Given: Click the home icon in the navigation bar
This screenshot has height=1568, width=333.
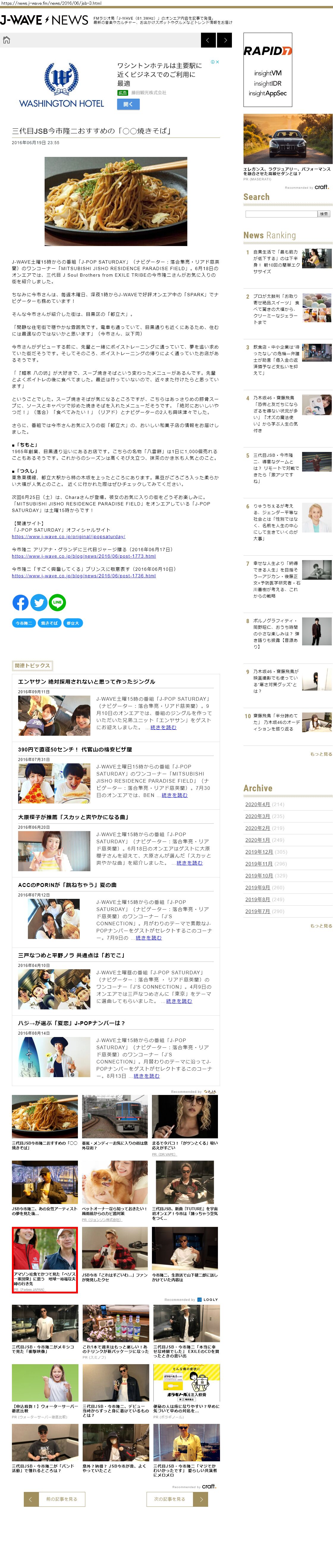Looking at the screenshot, I should click(7, 40).
